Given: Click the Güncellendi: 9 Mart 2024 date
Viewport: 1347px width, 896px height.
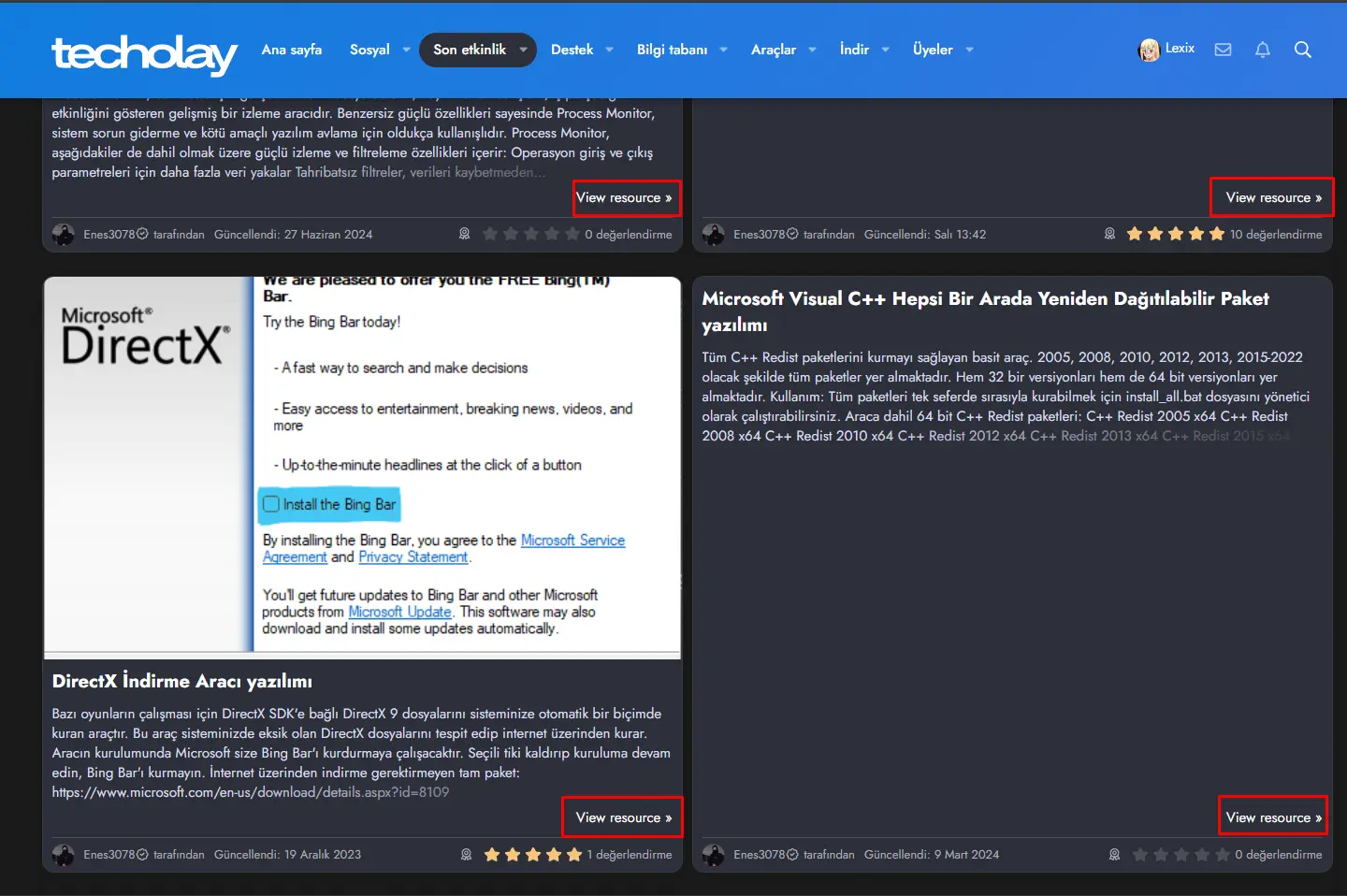Looking at the screenshot, I should 932,855.
